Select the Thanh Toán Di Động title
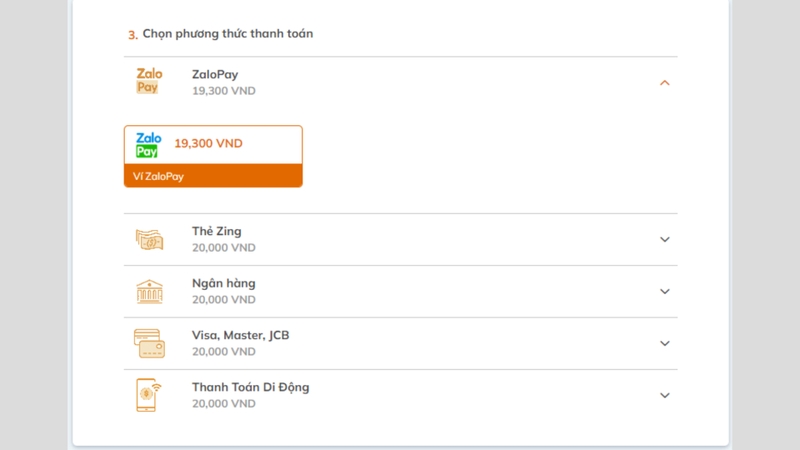 click(x=251, y=387)
